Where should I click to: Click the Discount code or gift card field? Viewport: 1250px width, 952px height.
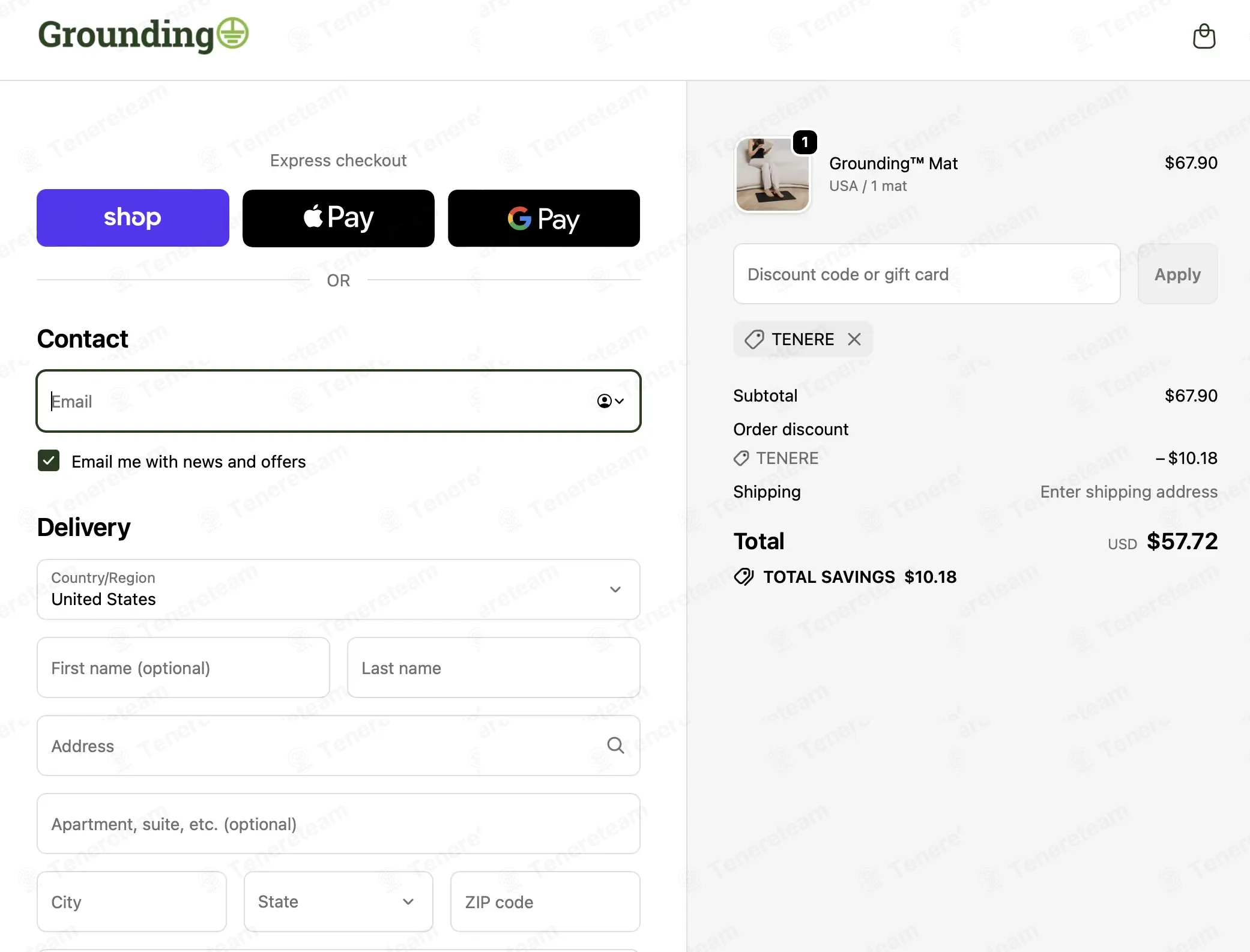click(x=926, y=274)
